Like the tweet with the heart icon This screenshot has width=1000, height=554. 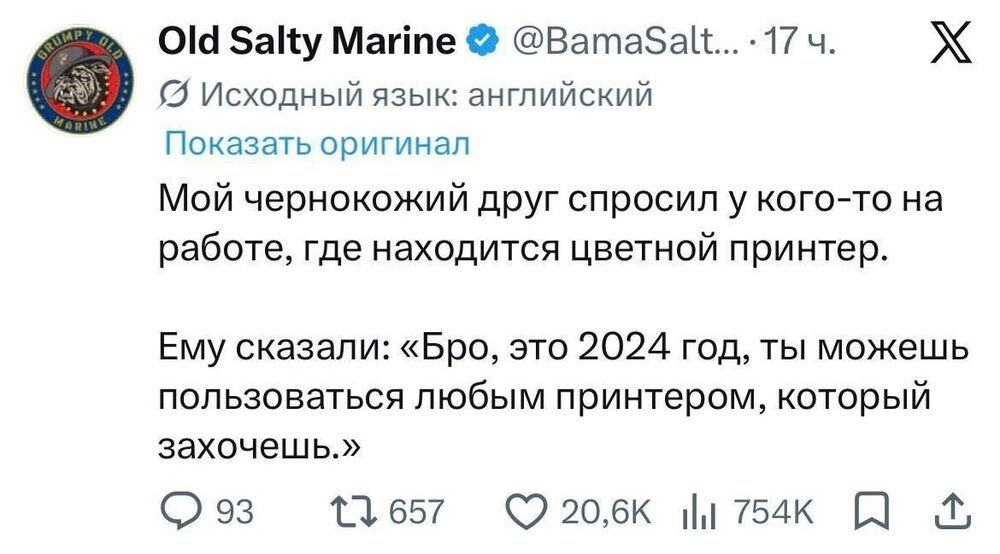[x=526, y=512]
